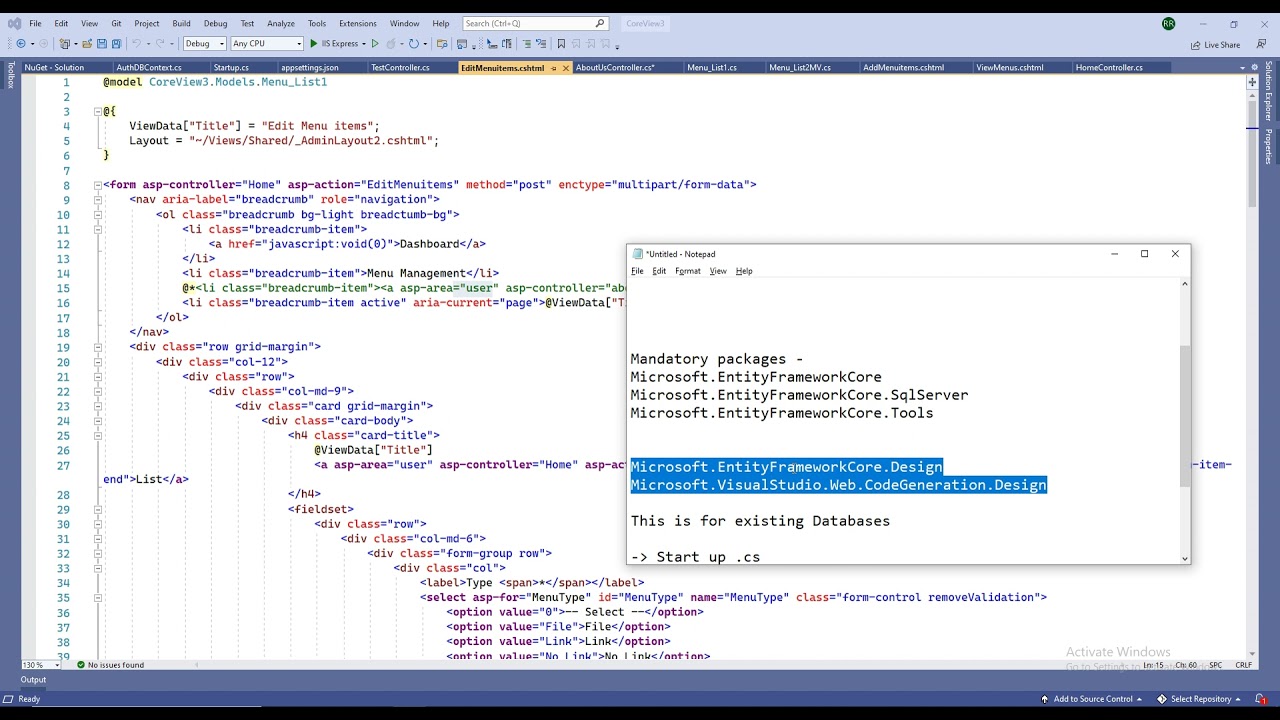The height and width of the screenshot is (720, 1280).
Task: Switch to the HomeController.cs tab
Action: pos(1109,68)
